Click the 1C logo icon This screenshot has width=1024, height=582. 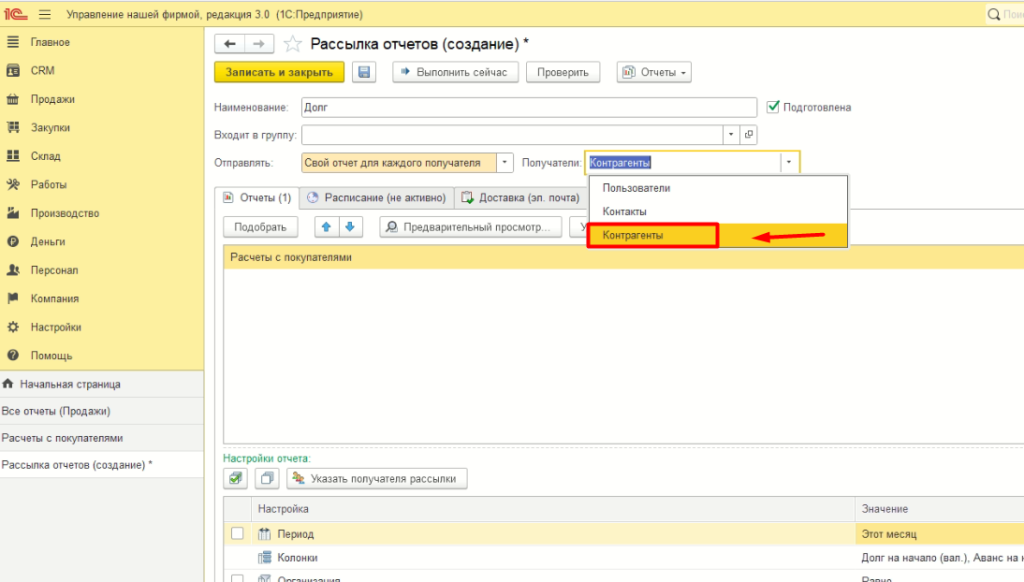(x=16, y=14)
